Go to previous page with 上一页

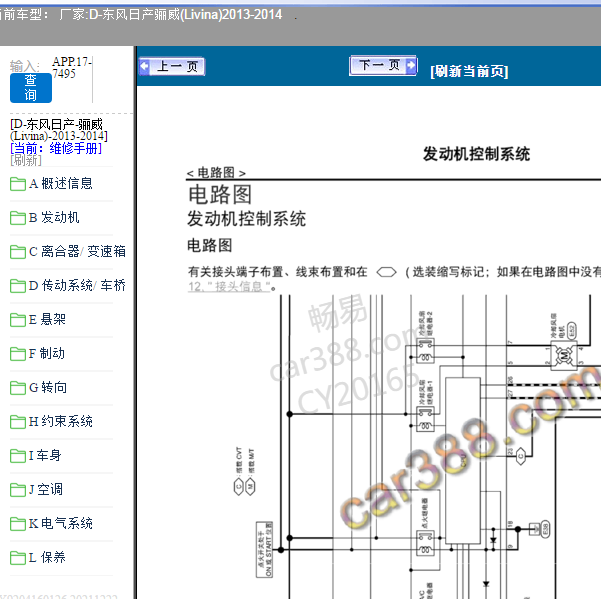click(172, 67)
